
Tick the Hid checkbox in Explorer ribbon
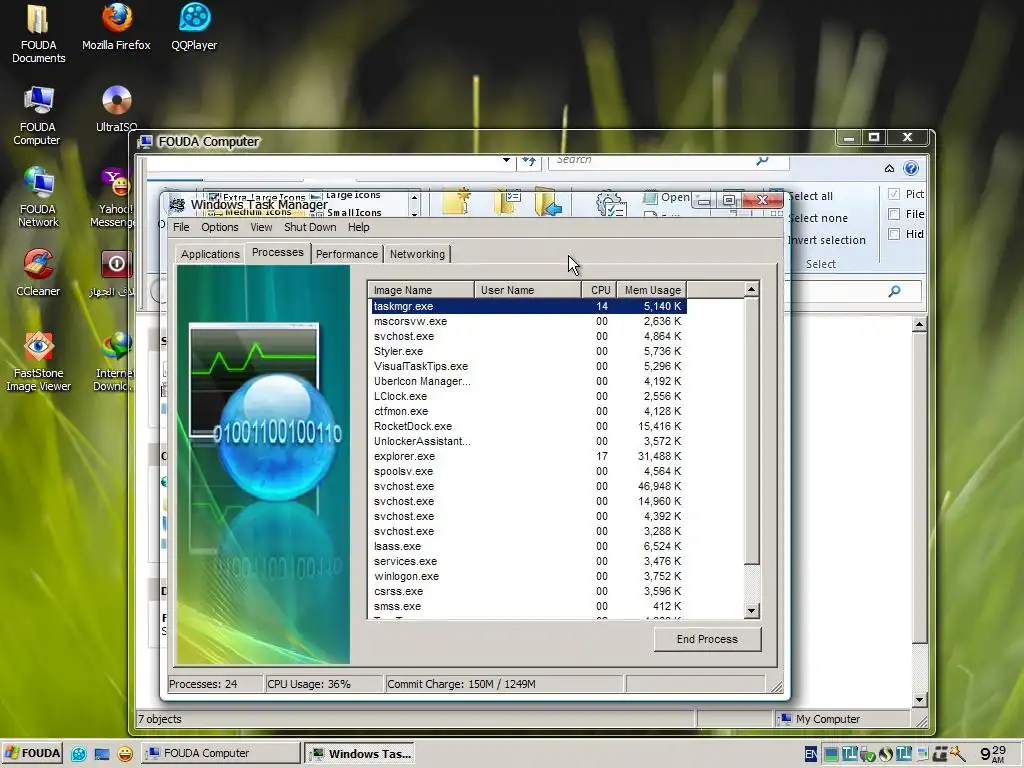point(894,234)
